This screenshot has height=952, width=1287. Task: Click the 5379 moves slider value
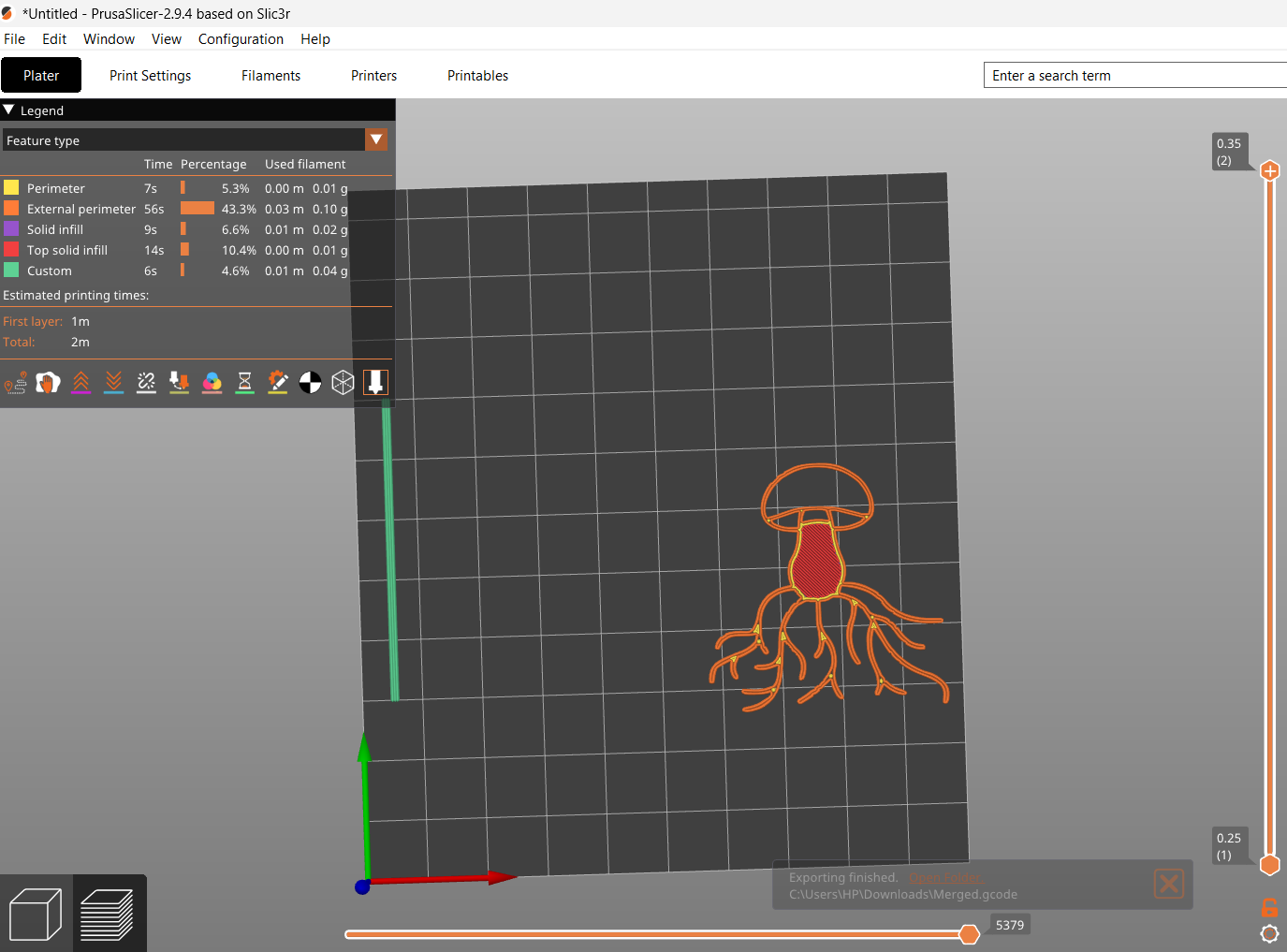[x=1010, y=925]
